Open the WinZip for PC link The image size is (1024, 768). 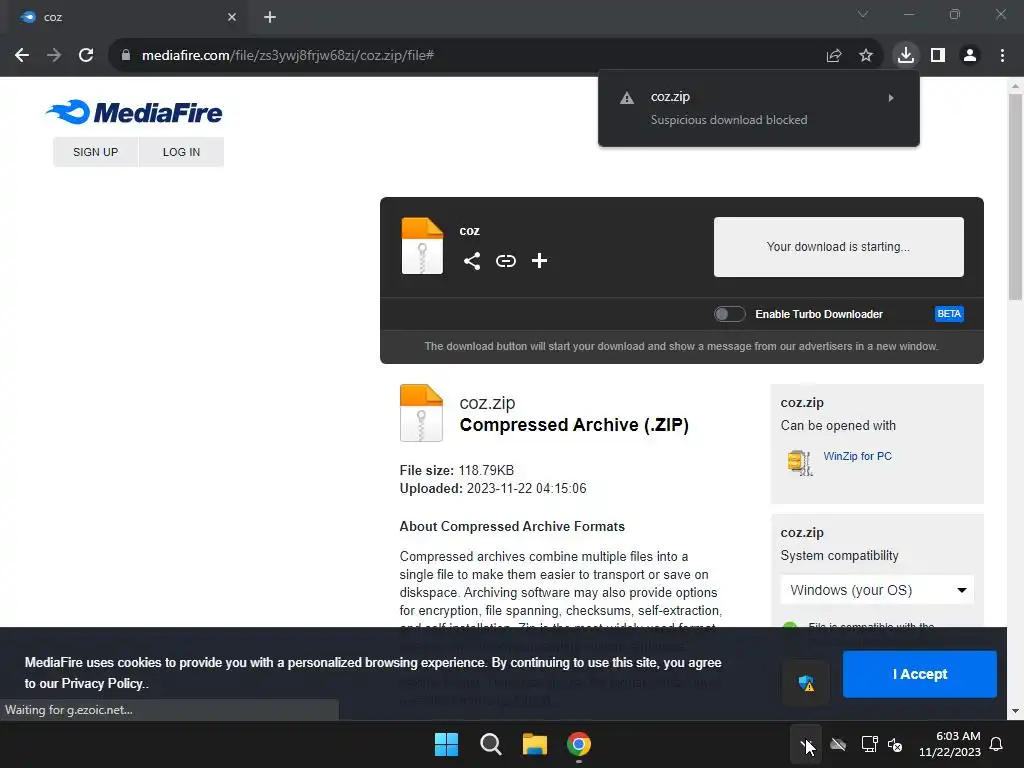click(x=857, y=456)
